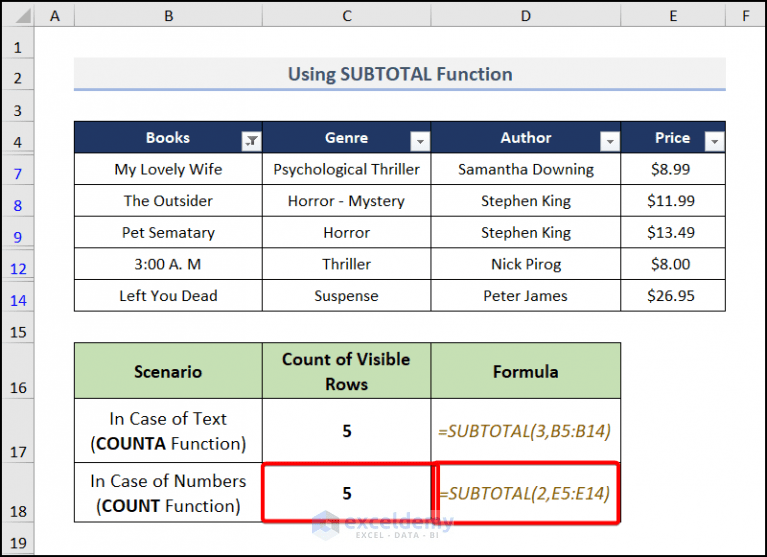Screen dimensions: 767x557
Task: Select row 19 header
Action: [x=18, y=538]
